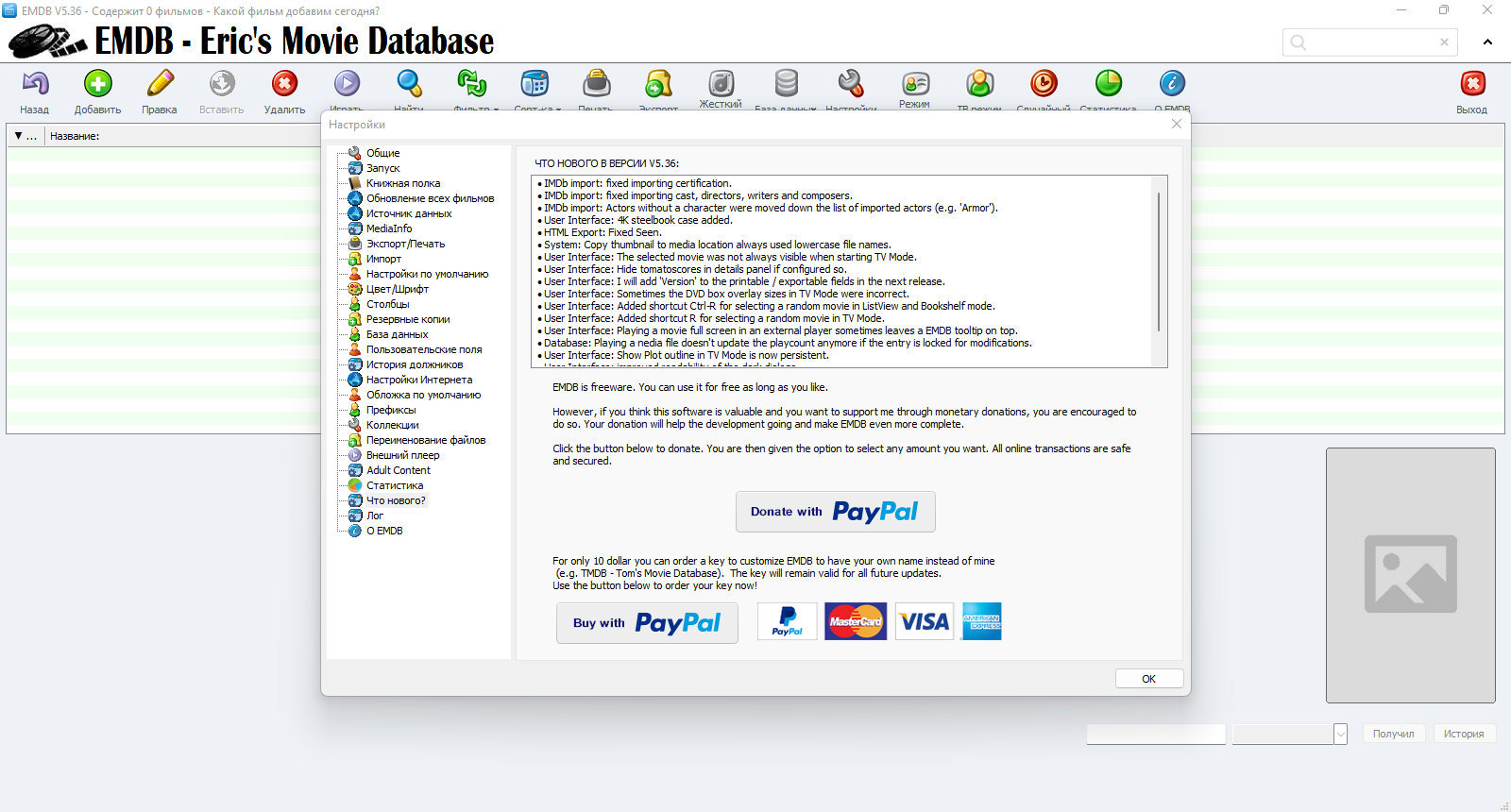Select Коллекции in the settings tree

point(393,425)
